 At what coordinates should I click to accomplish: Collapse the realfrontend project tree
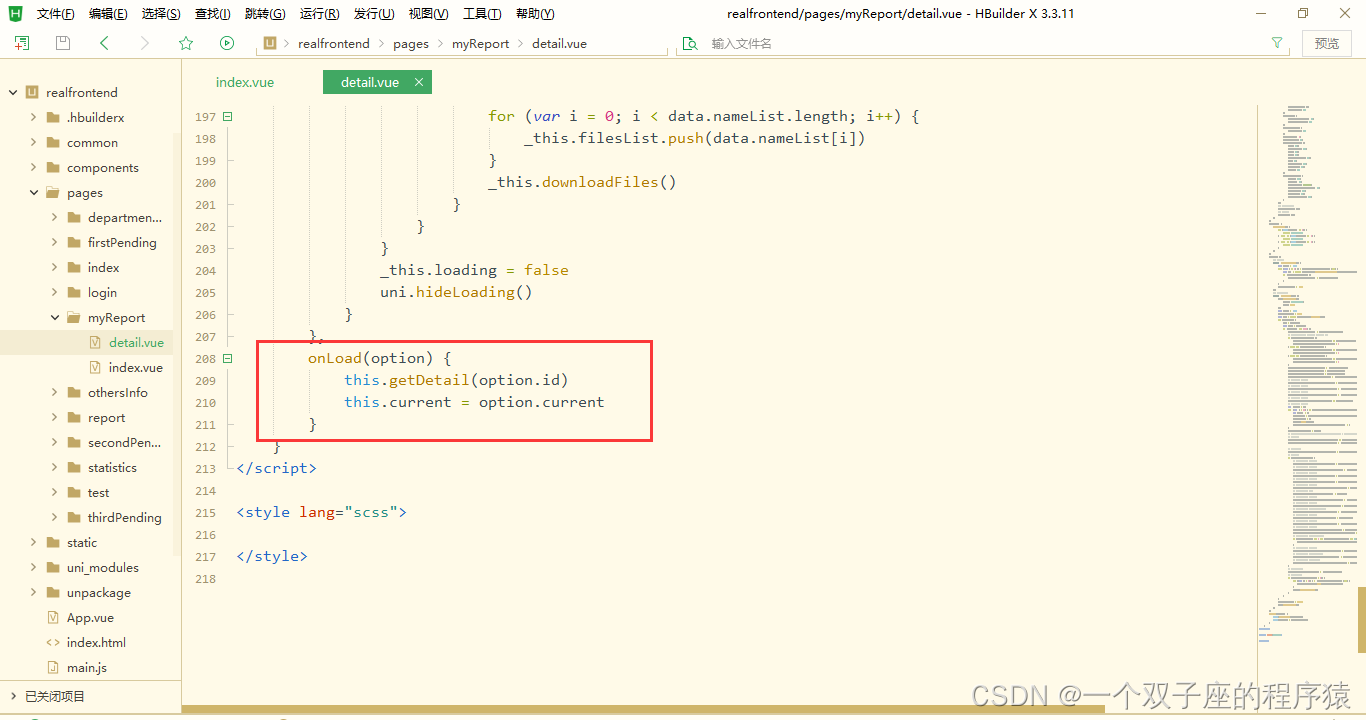tap(13, 92)
